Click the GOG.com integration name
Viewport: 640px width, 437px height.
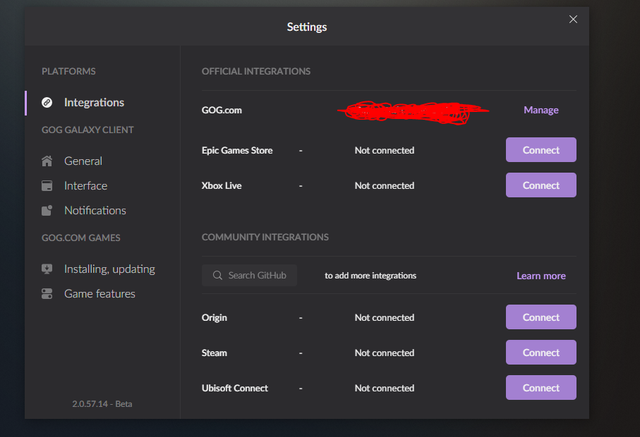point(222,110)
